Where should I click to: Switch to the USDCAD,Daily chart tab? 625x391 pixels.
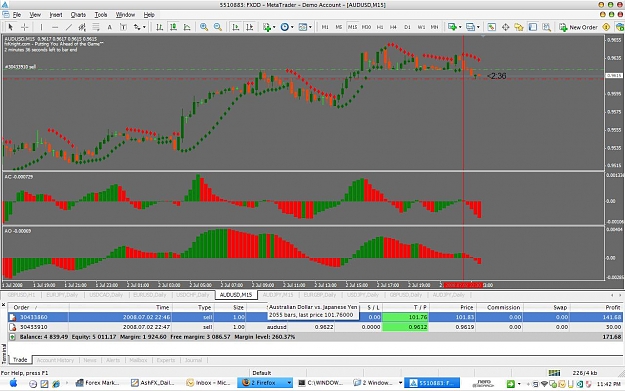click(106, 295)
